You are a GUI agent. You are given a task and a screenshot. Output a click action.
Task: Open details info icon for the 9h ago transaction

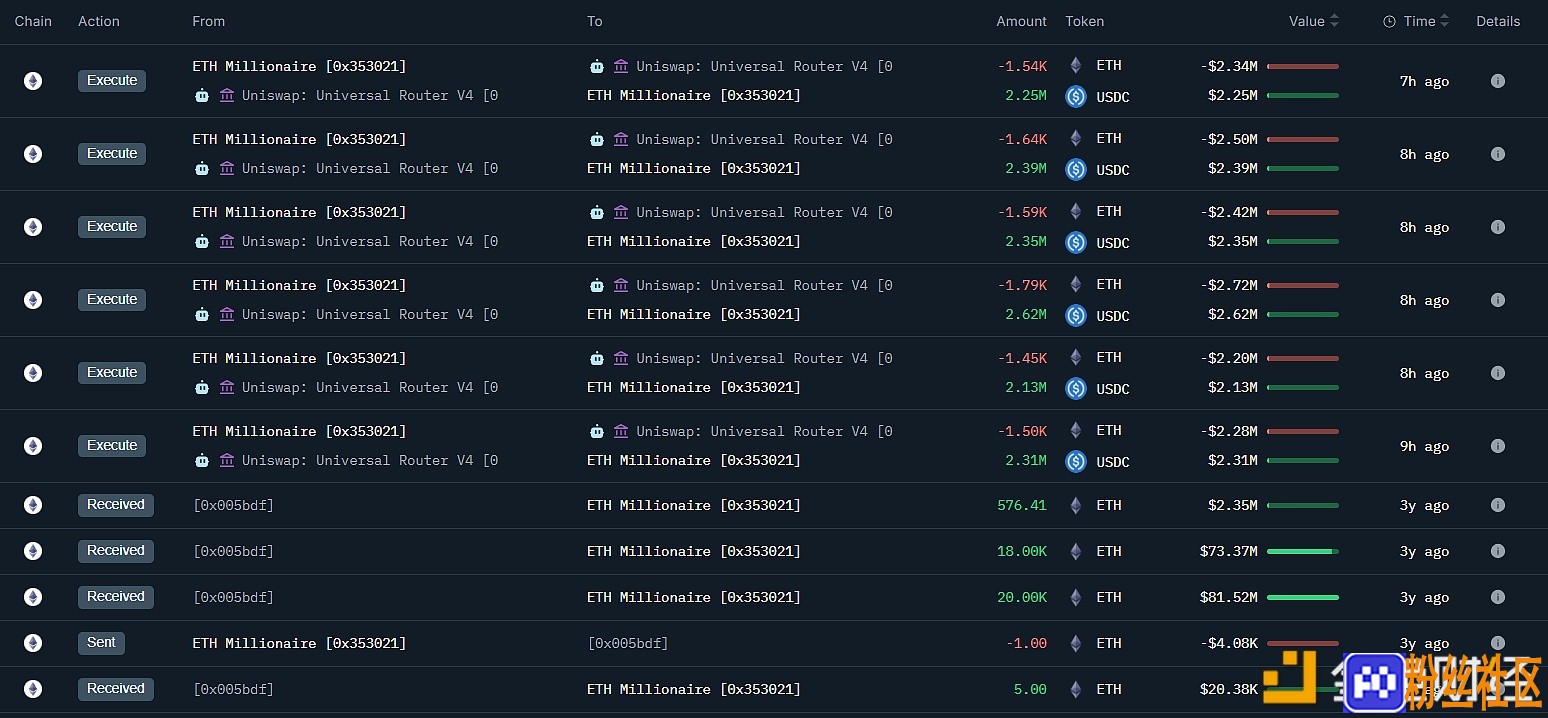pyautogui.click(x=1497, y=446)
